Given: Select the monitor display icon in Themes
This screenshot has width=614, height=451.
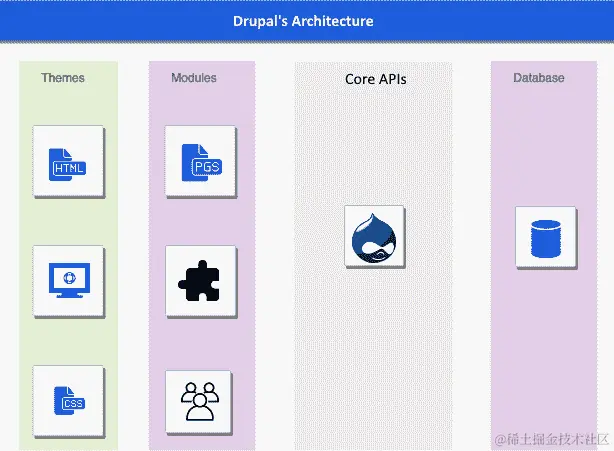Looking at the screenshot, I should click(x=69, y=281).
